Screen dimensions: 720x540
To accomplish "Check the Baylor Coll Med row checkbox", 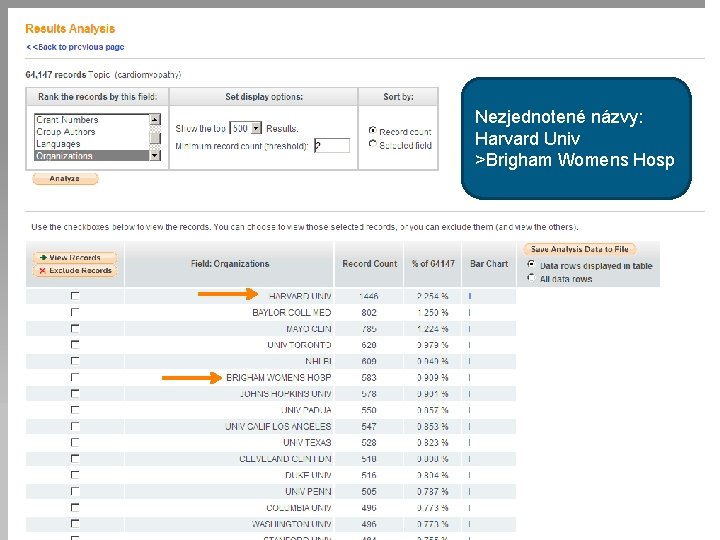I will 75,312.
